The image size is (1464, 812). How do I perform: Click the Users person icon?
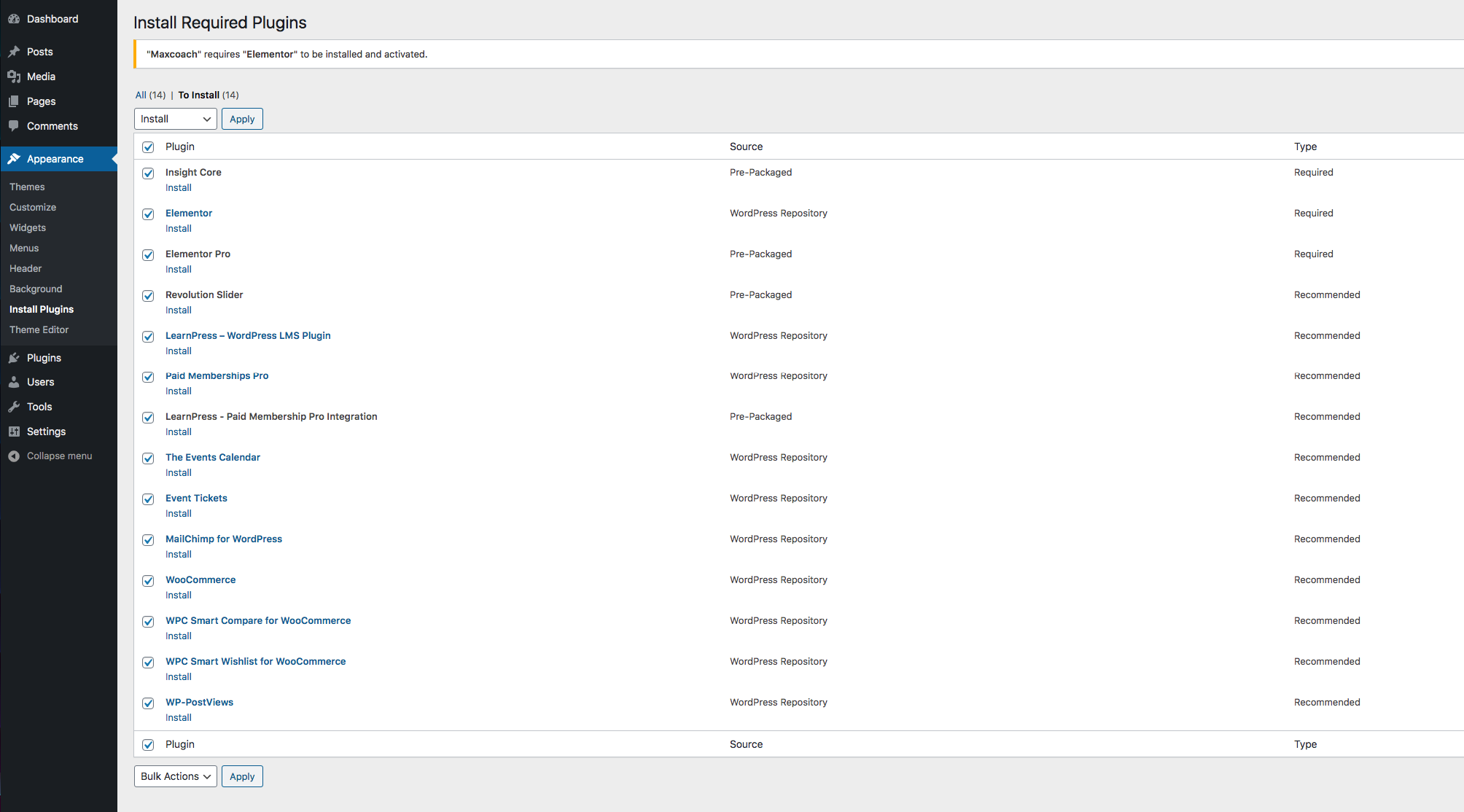(x=14, y=382)
